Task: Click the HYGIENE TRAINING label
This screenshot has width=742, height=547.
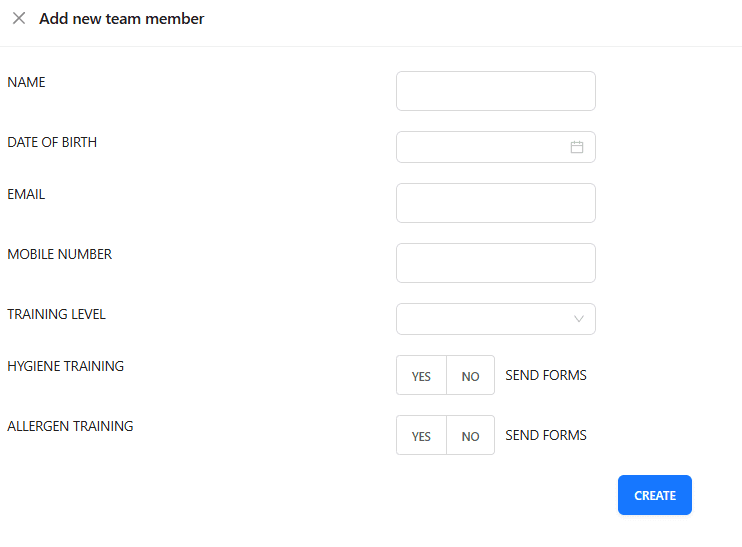Action: tap(65, 366)
